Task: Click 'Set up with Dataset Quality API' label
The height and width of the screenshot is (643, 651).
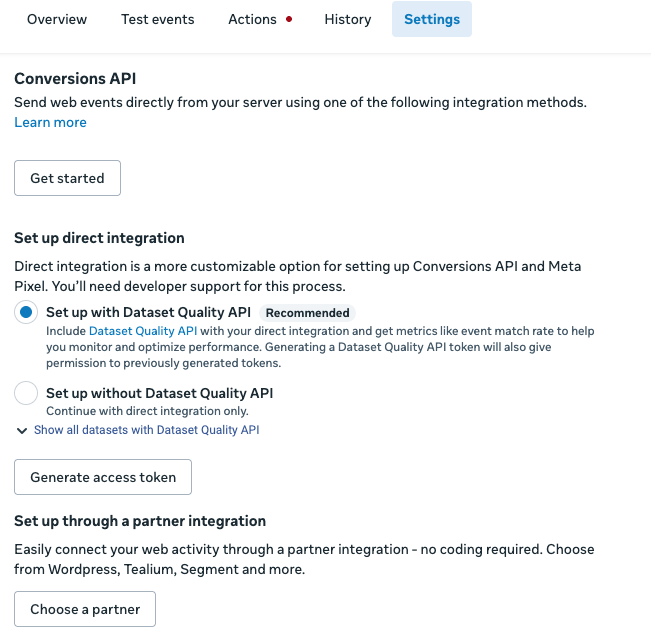Action: tap(148, 312)
